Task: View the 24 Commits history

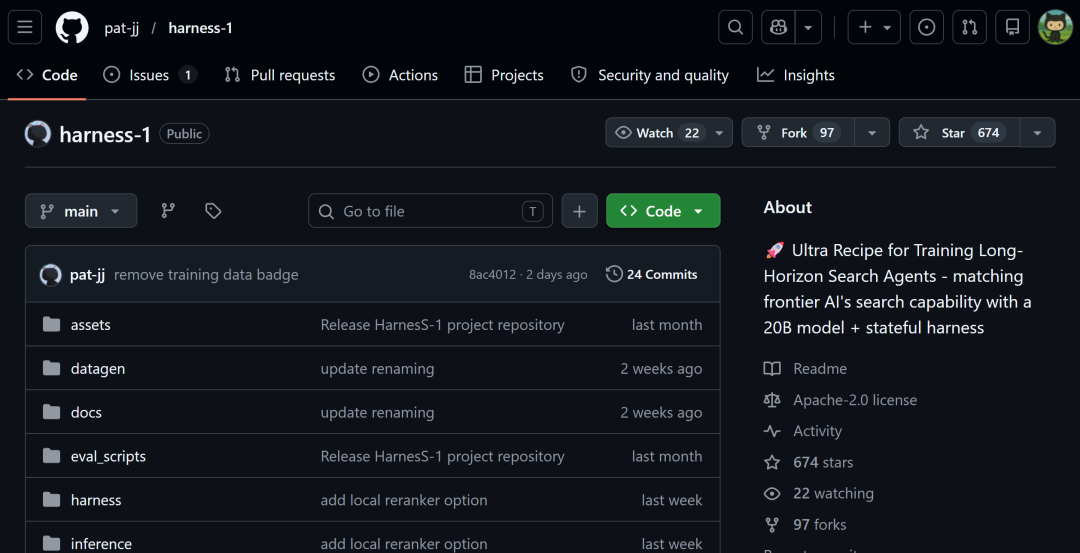Action: coord(652,275)
